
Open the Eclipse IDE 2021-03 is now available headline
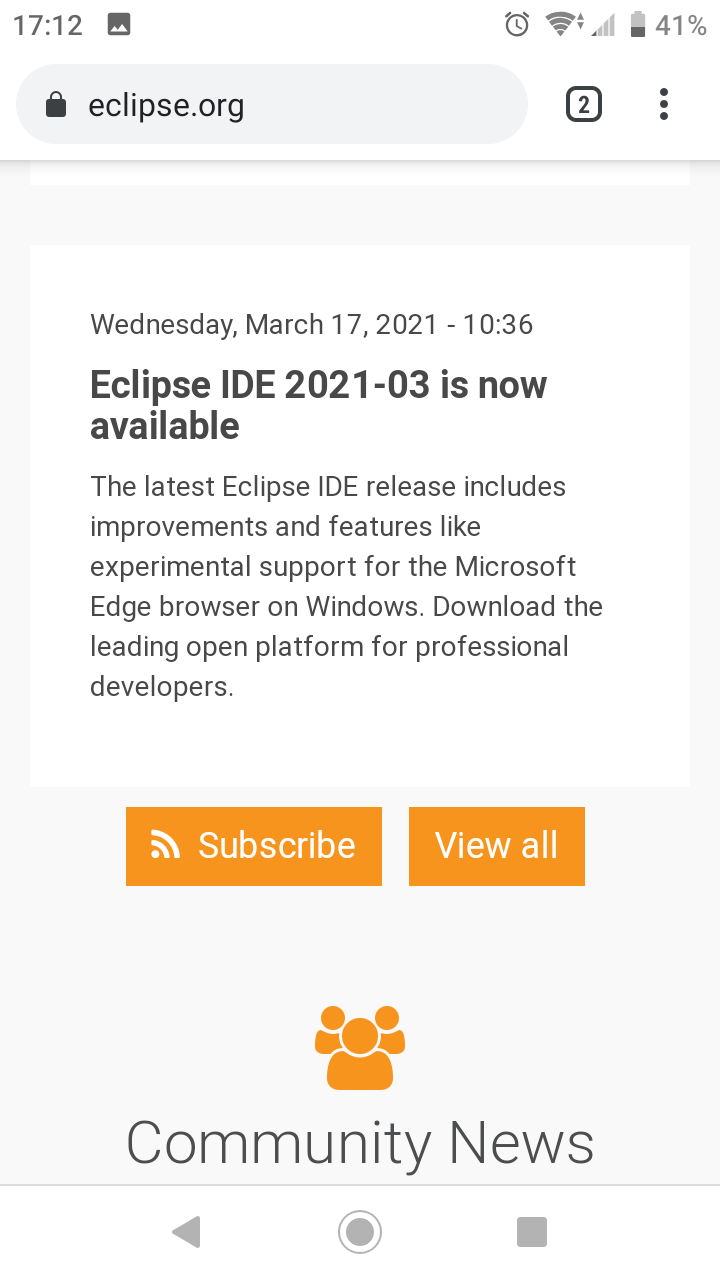pos(319,405)
